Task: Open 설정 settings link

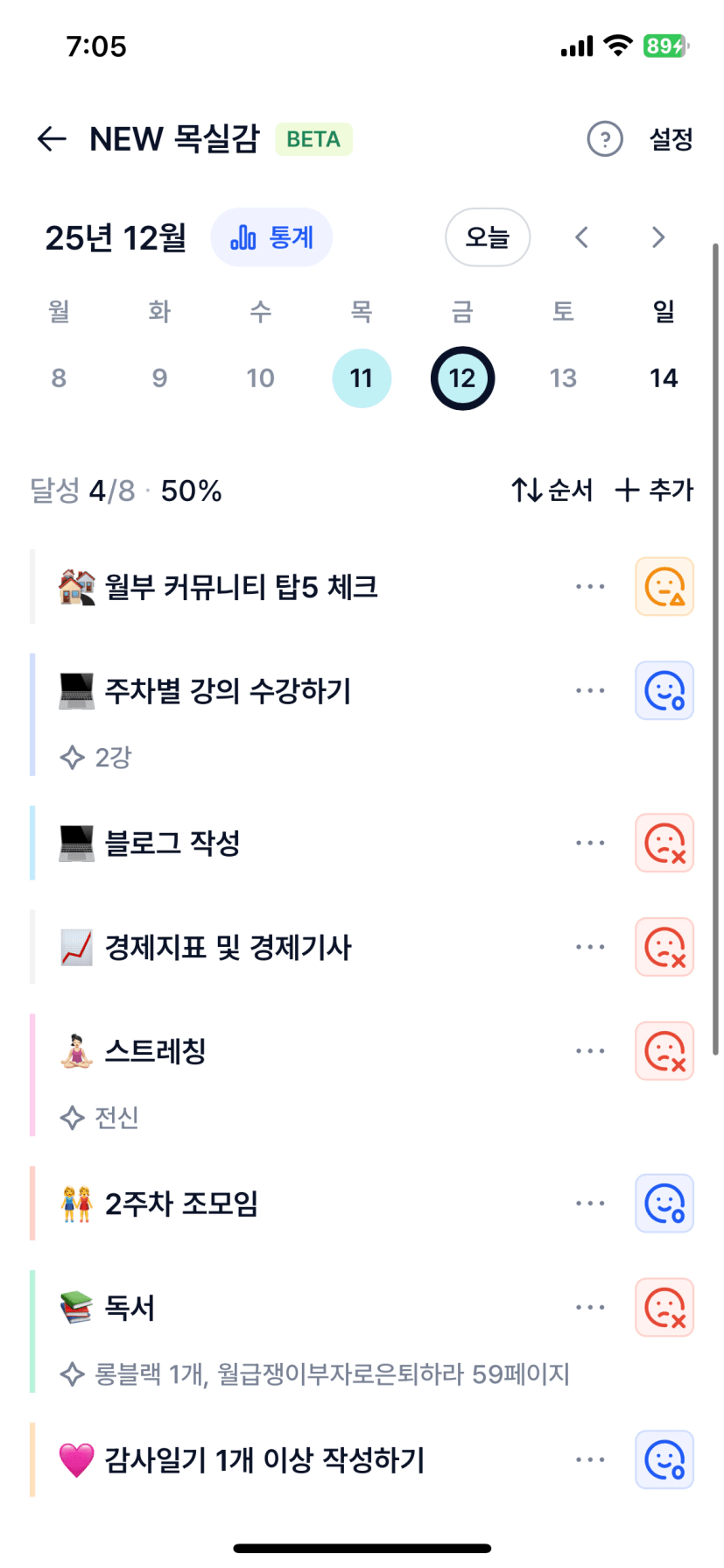Action: click(x=671, y=139)
